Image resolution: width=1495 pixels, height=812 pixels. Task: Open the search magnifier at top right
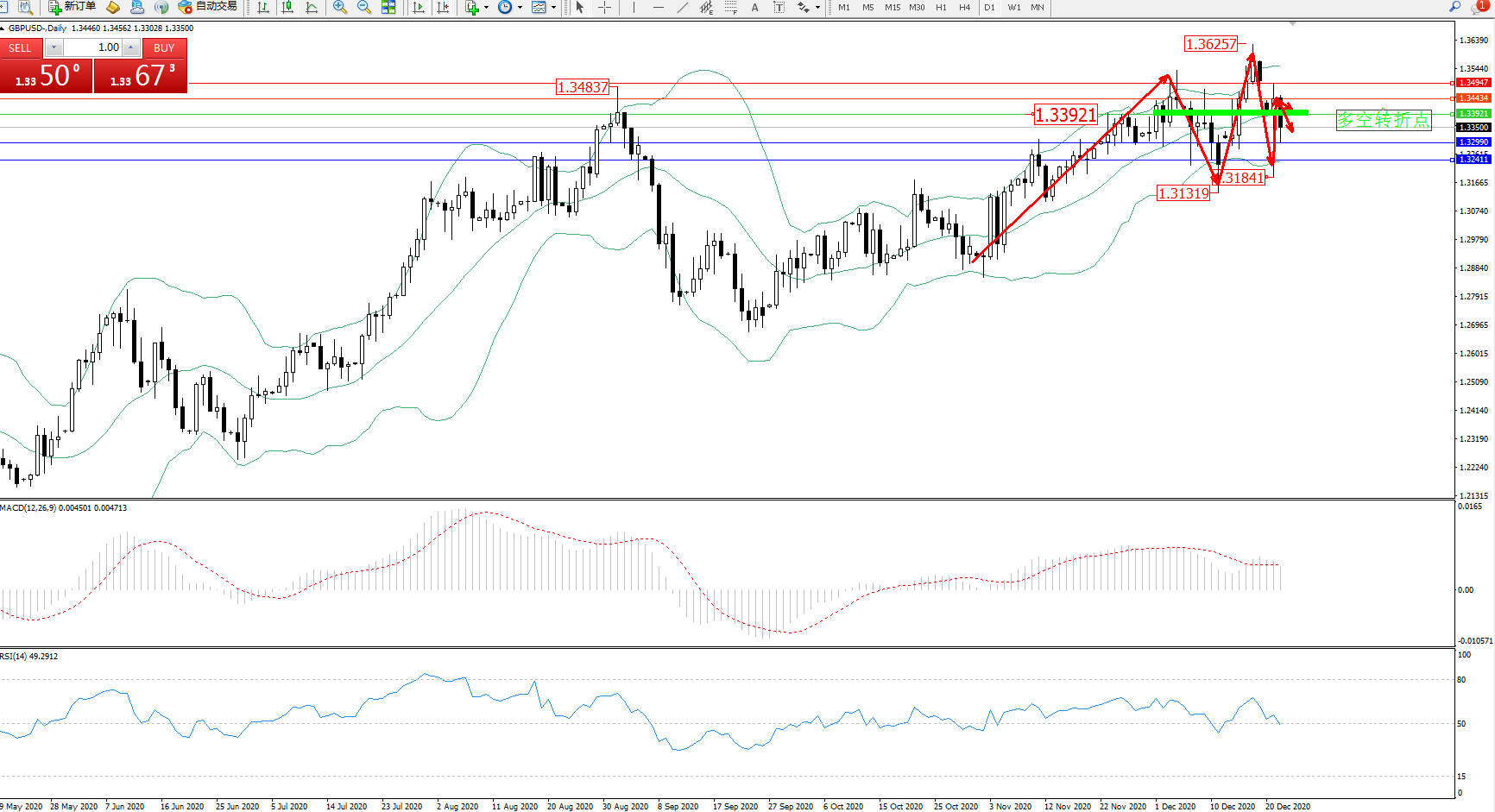point(1454,7)
